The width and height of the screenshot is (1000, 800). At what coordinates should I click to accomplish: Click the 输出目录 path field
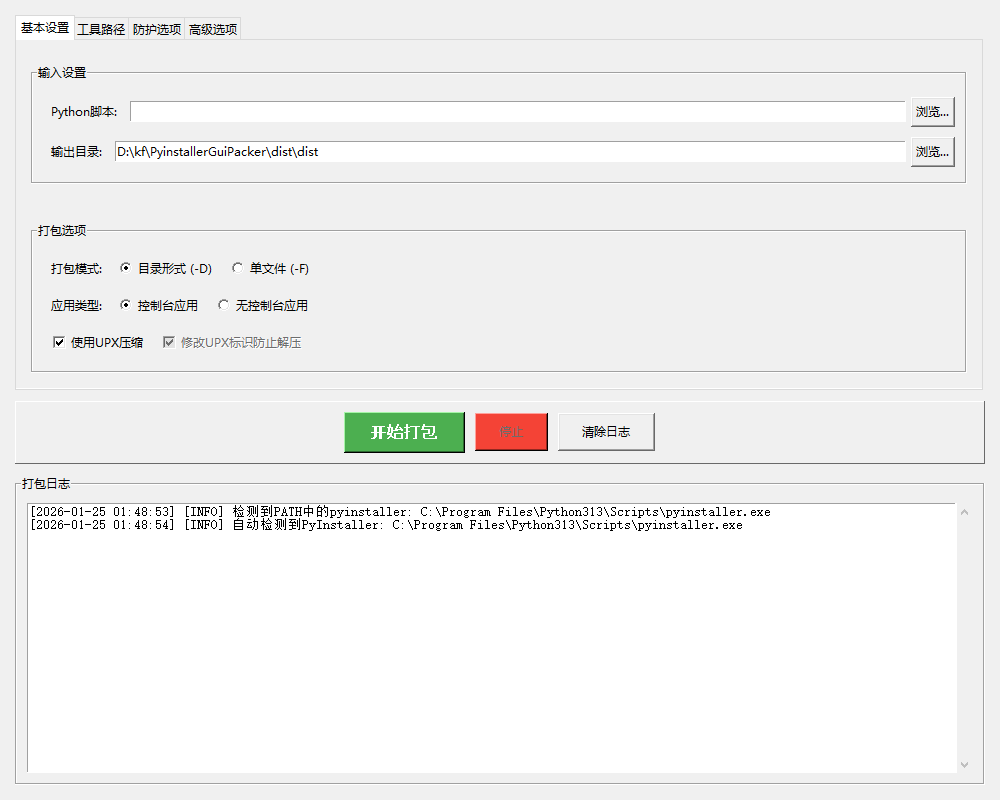pyautogui.click(x=509, y=152)
